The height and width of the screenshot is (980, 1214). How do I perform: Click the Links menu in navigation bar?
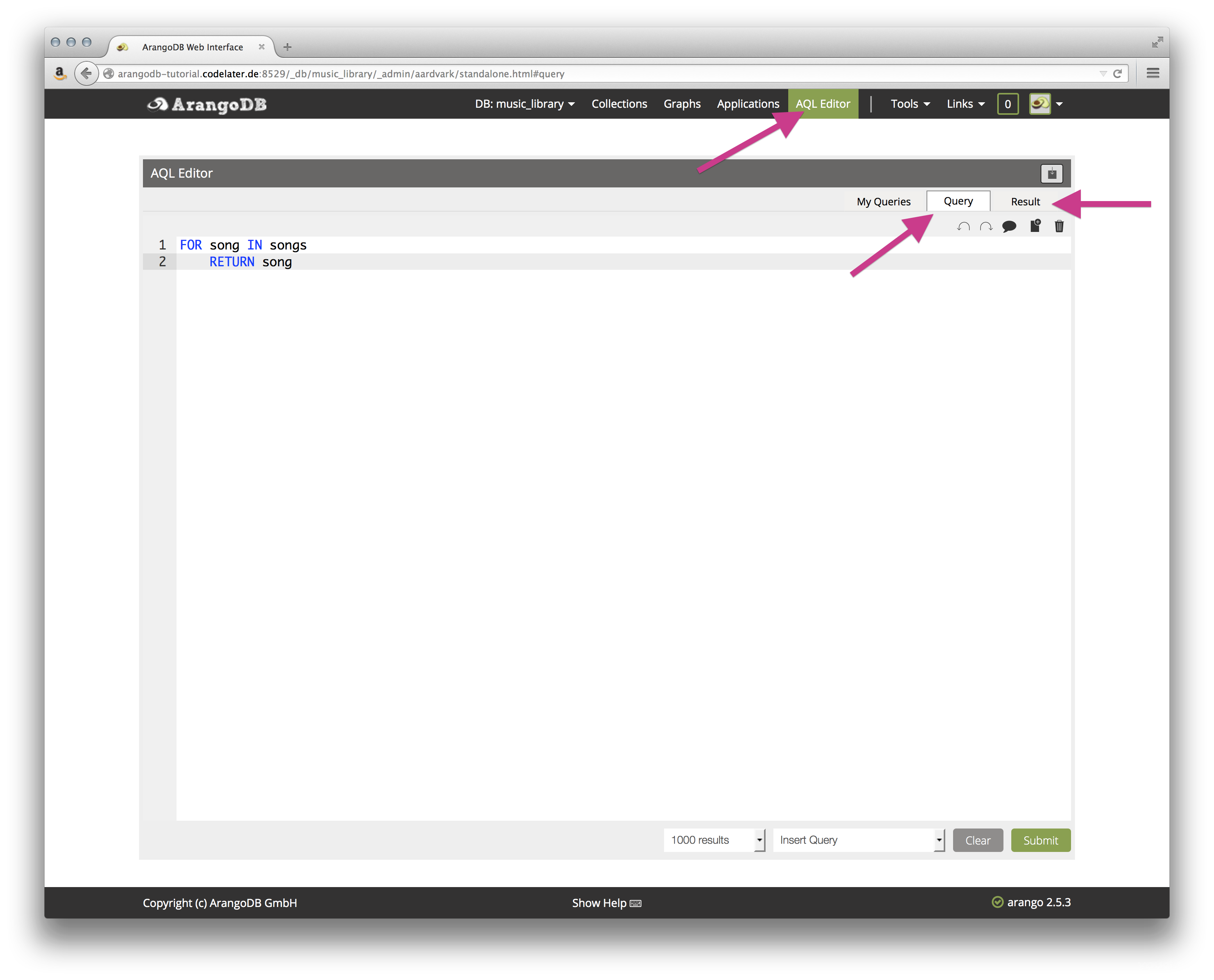pyautogui.click(x=965, y=104)
